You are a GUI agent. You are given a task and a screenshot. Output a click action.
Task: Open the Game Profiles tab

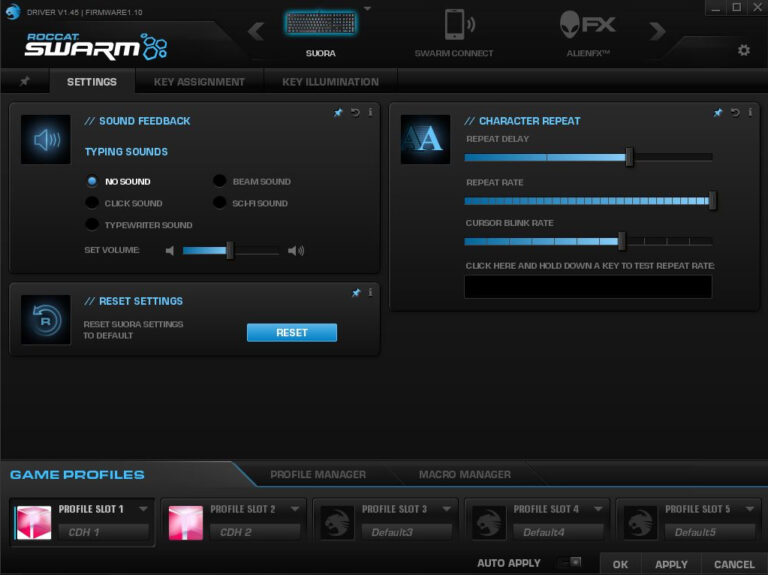[77, 475]
